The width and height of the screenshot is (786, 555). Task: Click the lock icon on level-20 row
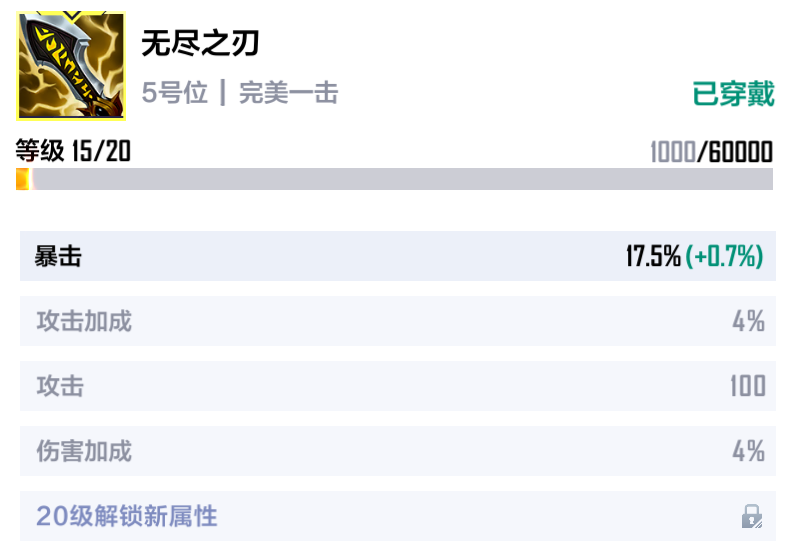pos(752,516)
